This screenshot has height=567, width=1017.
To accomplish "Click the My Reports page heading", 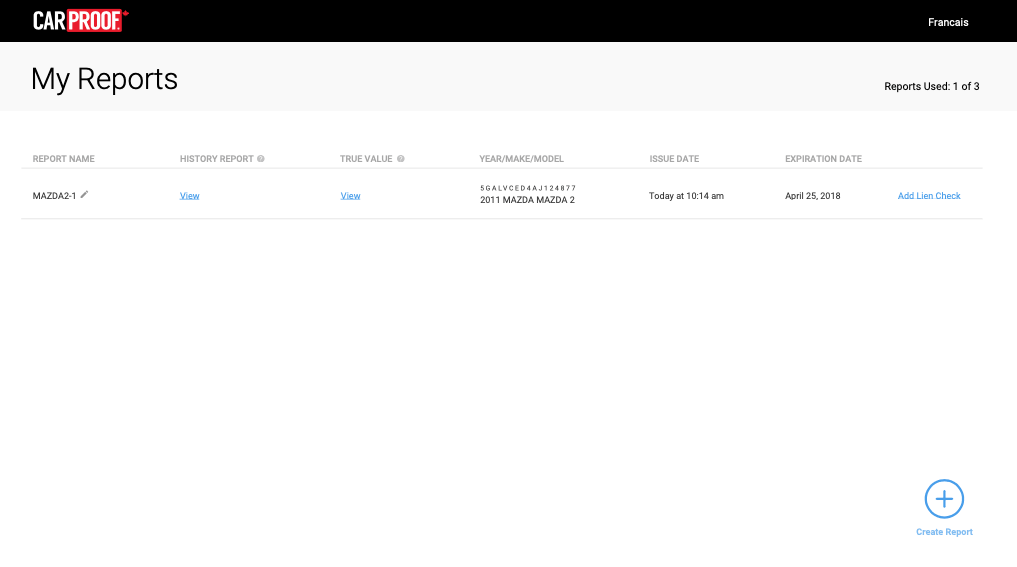I will coord(104,80).
